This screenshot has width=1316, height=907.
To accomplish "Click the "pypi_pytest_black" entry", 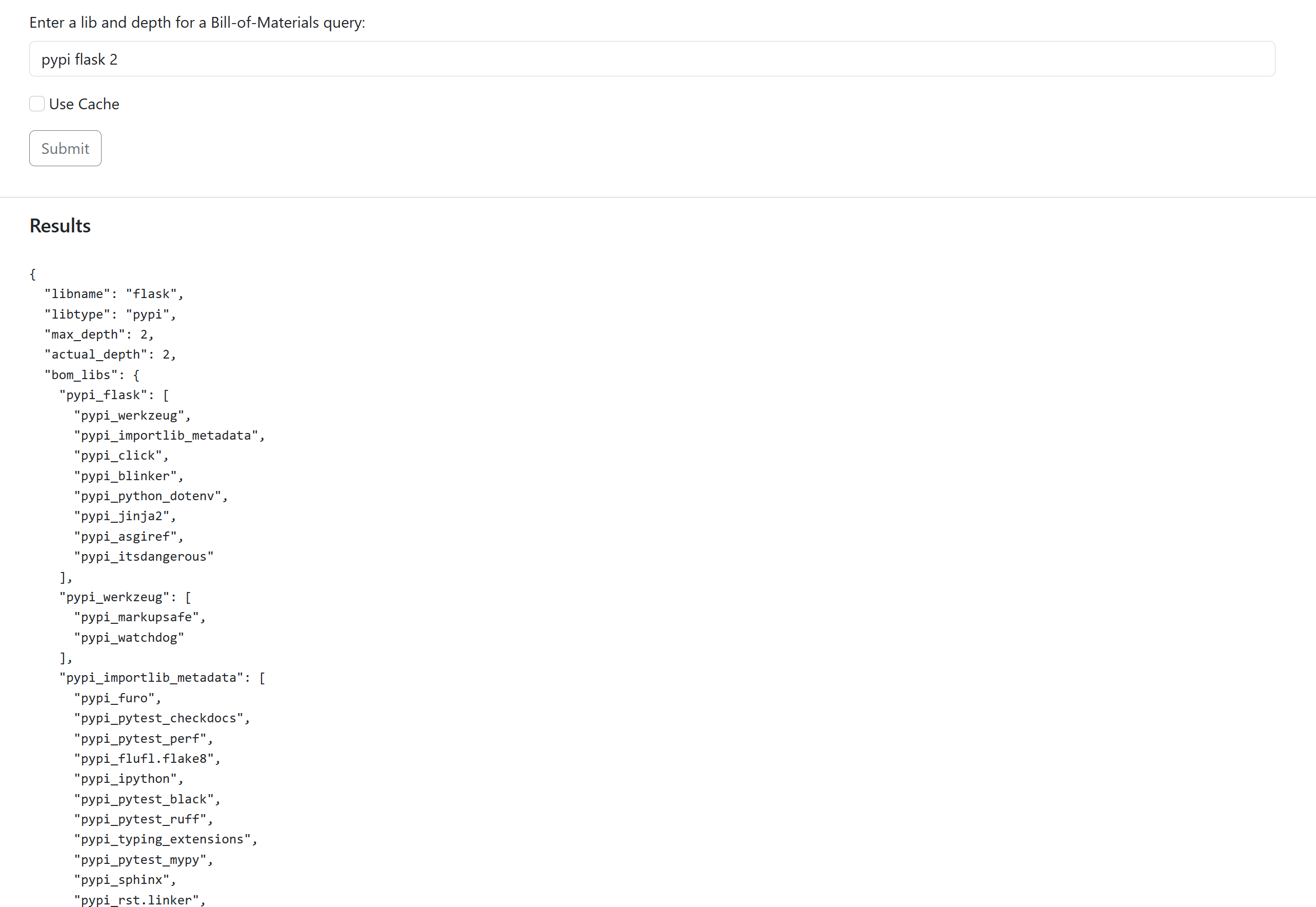I will [x=147, y=799].
